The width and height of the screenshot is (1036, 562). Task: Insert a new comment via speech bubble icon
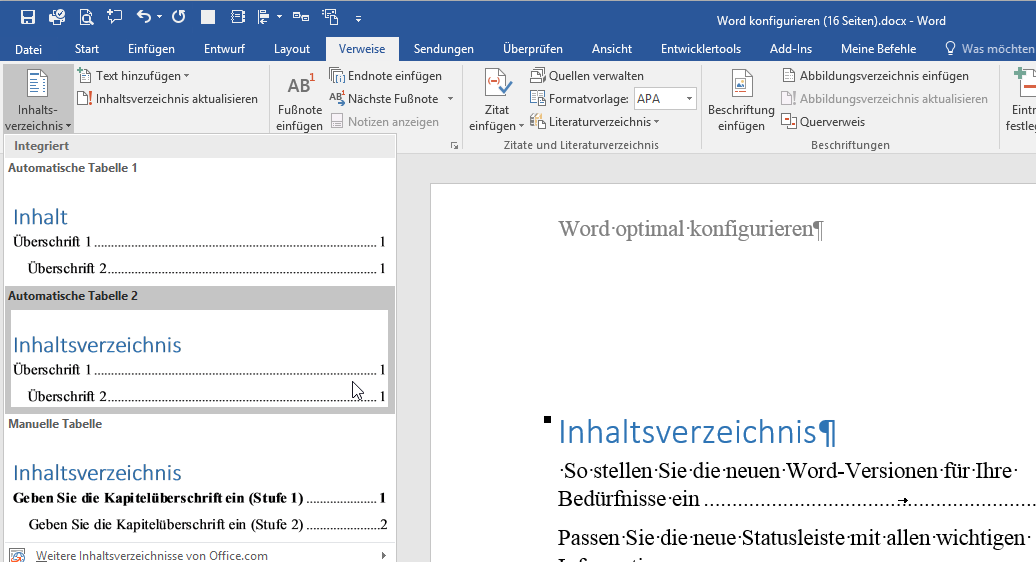coord(115,17)
